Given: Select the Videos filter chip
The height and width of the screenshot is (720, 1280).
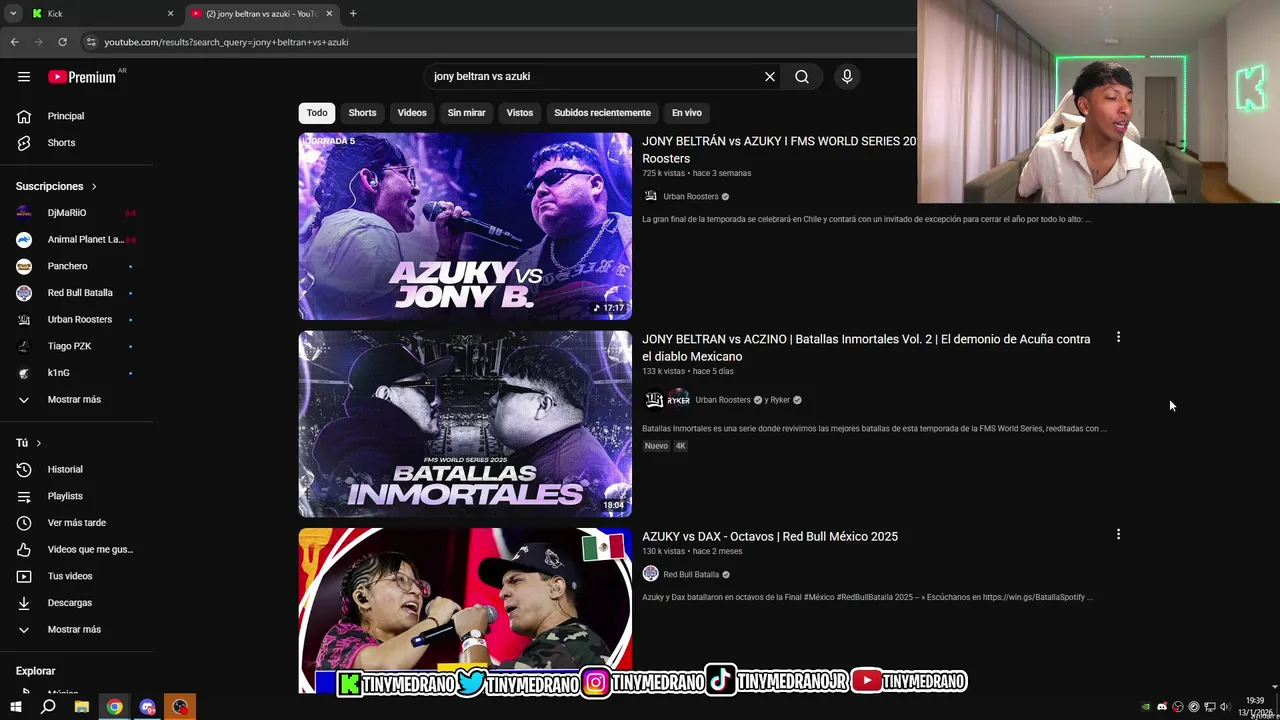Looking at the screenshot, I should click(x=412, y=113).
